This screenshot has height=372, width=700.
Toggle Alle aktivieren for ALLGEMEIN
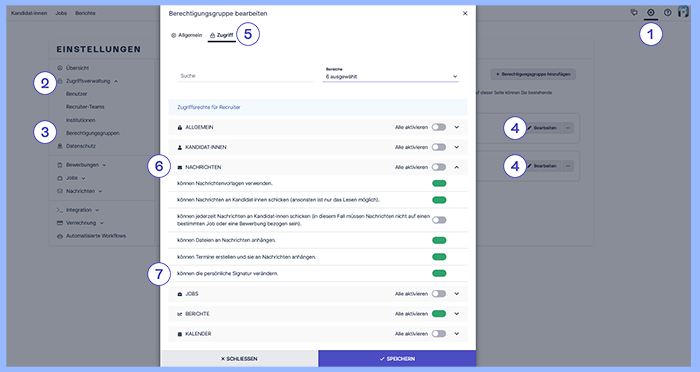(439, 127)
